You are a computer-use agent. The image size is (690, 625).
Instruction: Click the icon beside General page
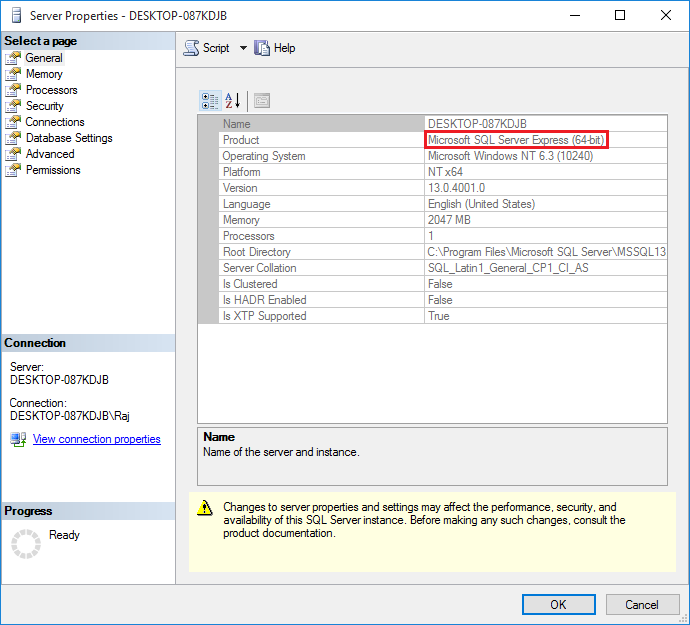(13, 58)
